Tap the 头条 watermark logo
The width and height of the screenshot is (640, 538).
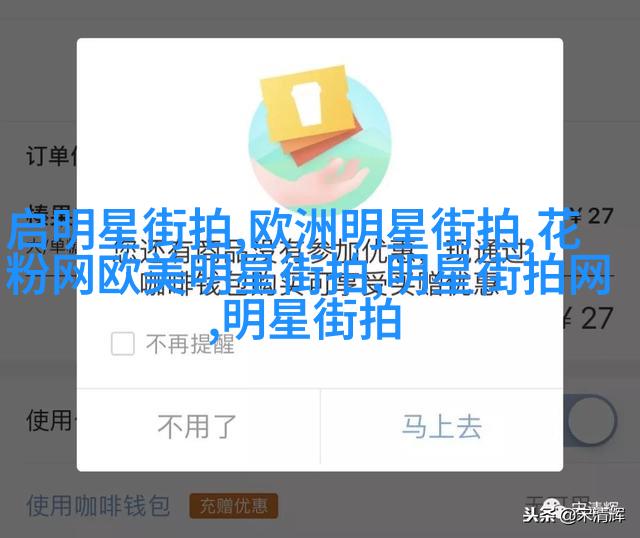point(539,514)
